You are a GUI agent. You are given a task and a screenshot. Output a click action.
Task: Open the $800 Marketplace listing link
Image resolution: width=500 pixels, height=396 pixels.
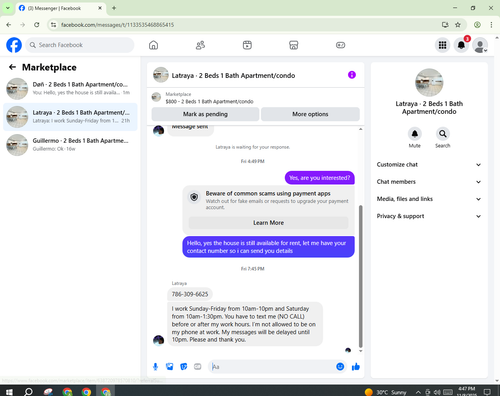point(209,101)
